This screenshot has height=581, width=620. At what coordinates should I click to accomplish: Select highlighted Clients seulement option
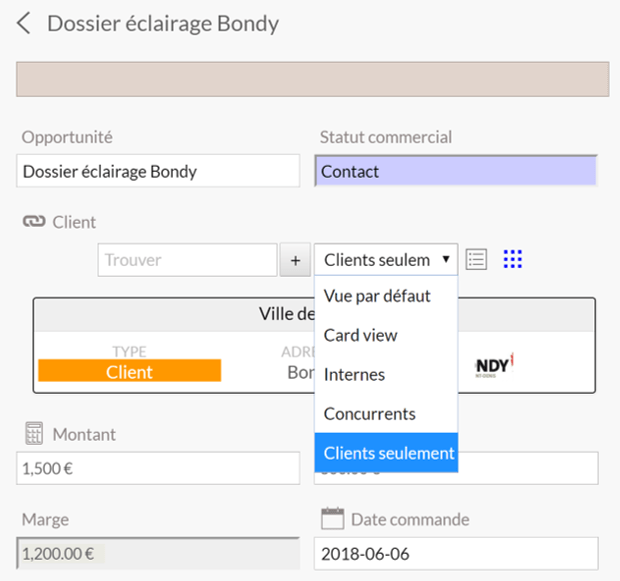tap(389, 453)
